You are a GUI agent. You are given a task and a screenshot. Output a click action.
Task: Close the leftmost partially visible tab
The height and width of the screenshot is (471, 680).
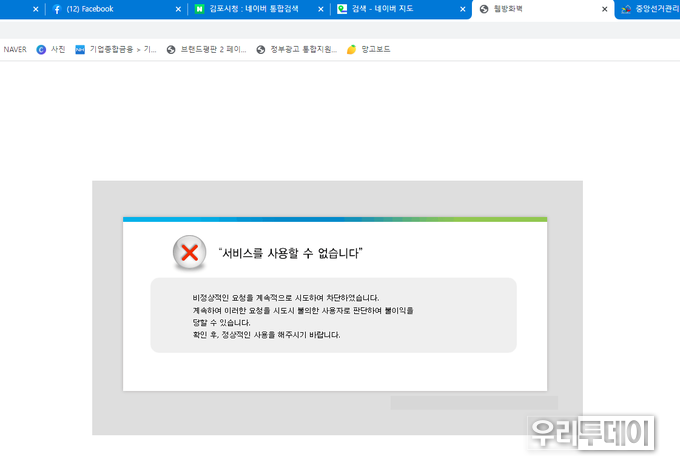(36, 9)
